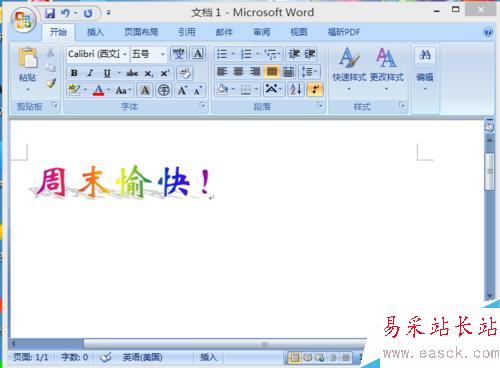The width and height of the screenshot is (500, 368).
Task: Run spelling check from status bar icon
Action: coord(106,358)
